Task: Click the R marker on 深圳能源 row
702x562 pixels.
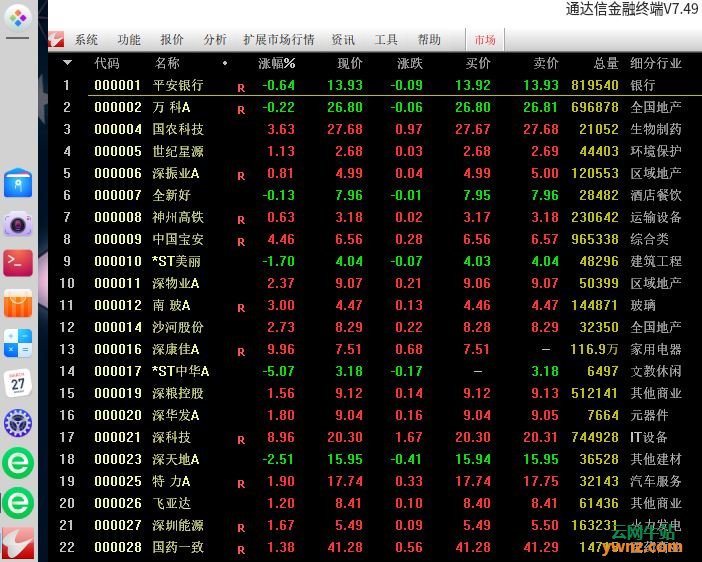Action: coord(241,528)
